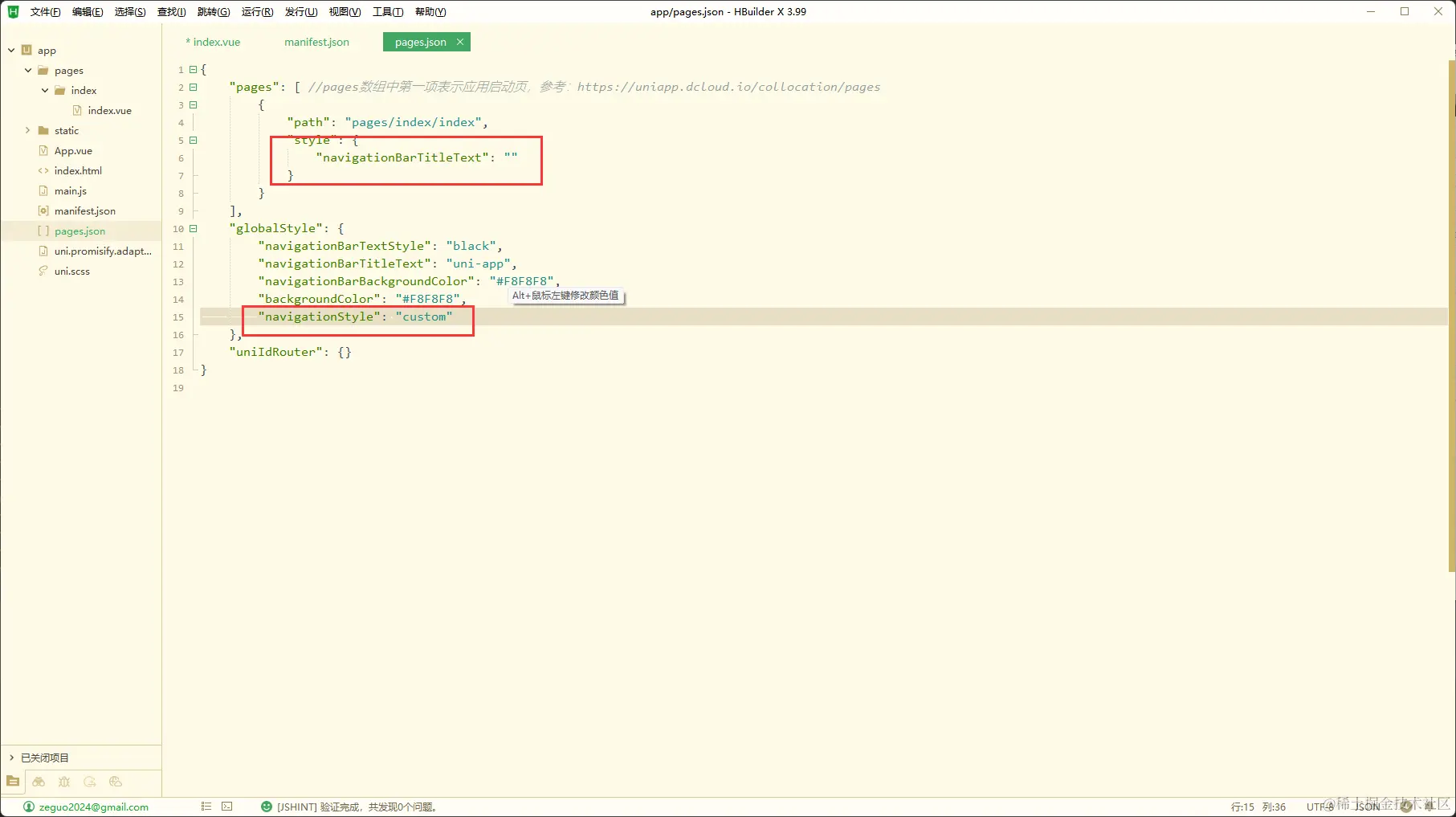Open the 跳转(G) menu

pos(214,12)
